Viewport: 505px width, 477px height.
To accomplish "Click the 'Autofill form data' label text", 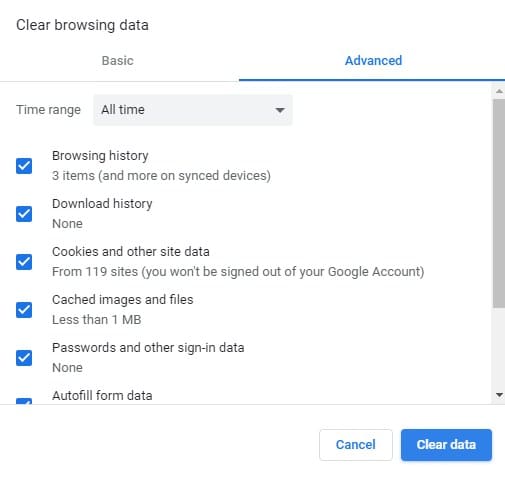I will click(x=102, y=396).
